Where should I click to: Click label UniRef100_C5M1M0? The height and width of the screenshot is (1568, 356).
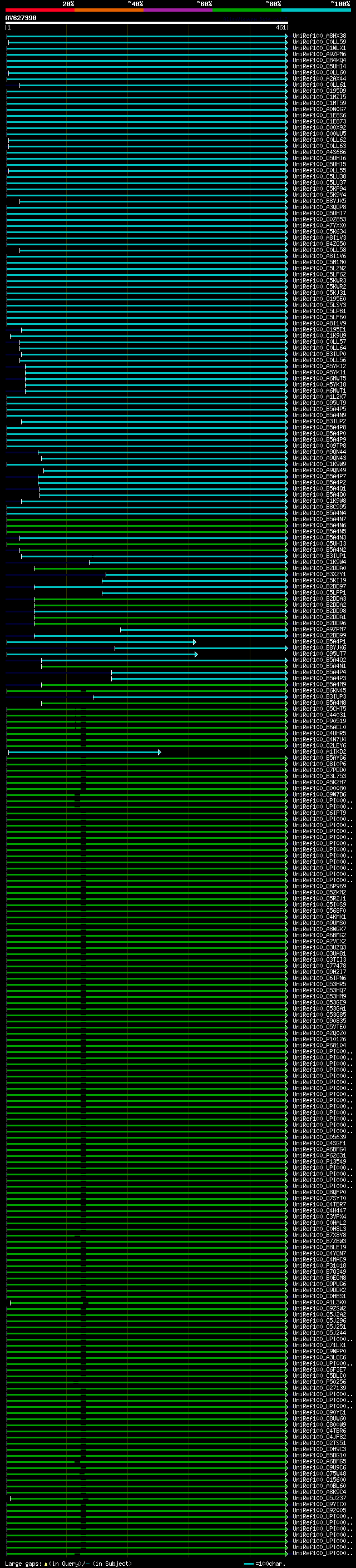319,263
